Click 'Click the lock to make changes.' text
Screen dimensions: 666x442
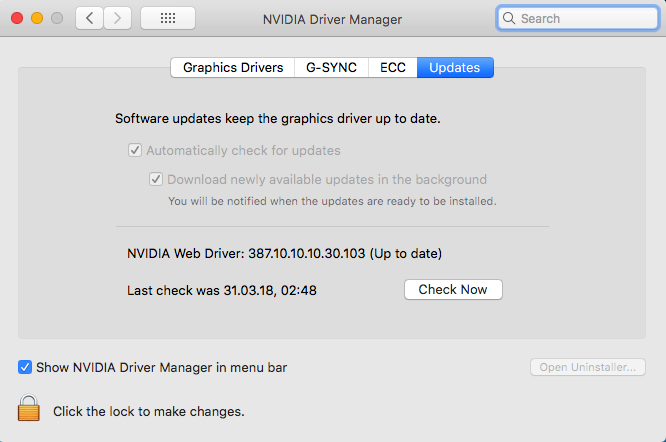[x=149, y=411]
